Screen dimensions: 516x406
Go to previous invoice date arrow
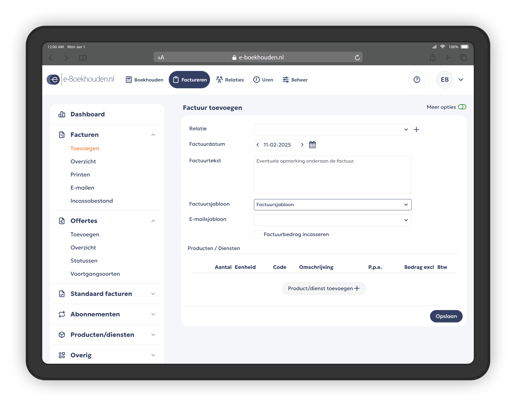258,145
